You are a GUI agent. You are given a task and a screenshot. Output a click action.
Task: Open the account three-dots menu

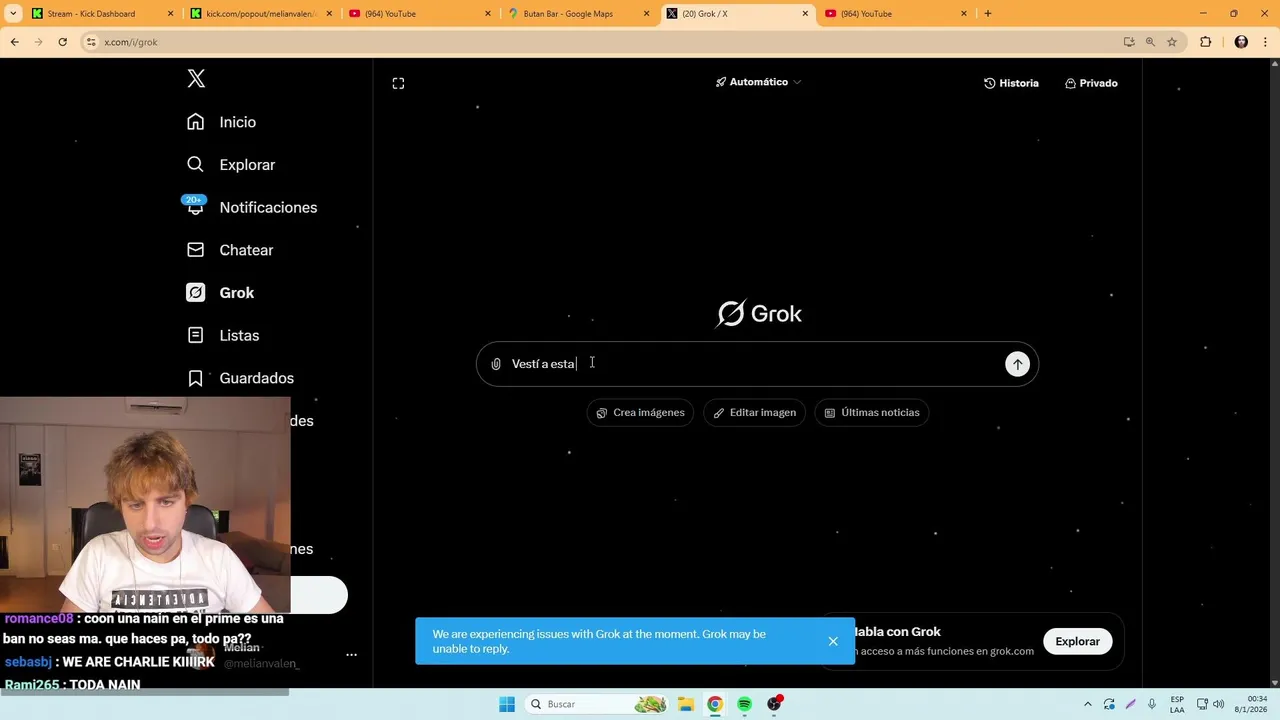tap(351, 655)
